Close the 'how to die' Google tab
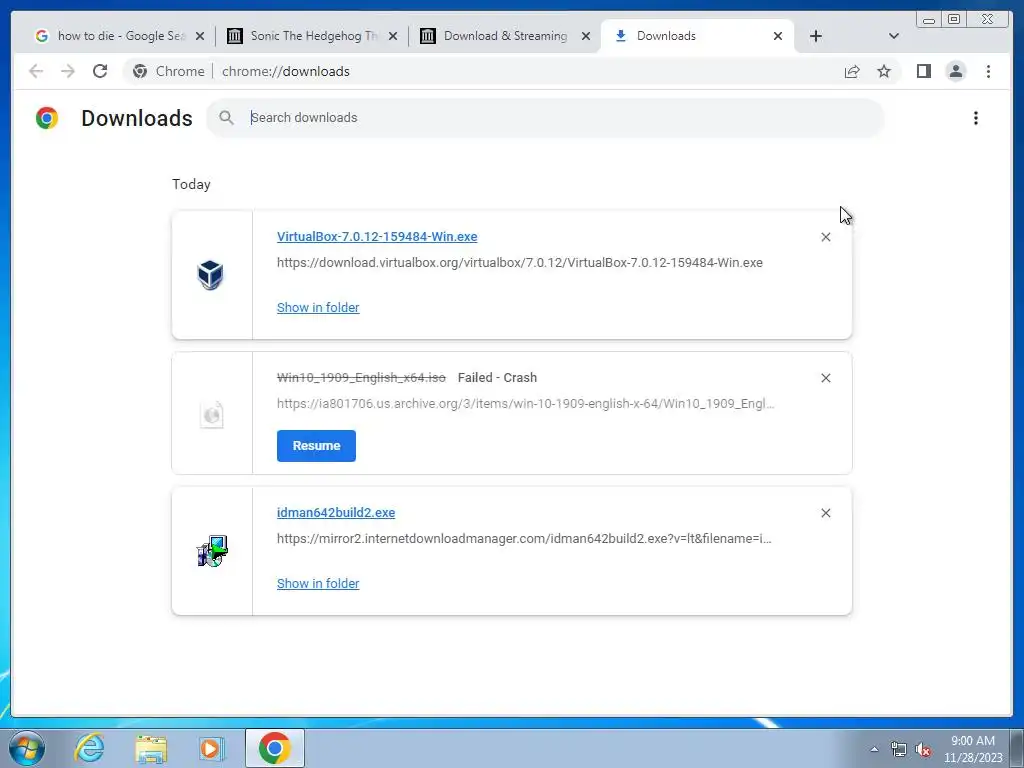1024x768 pixels. [200, 36]
